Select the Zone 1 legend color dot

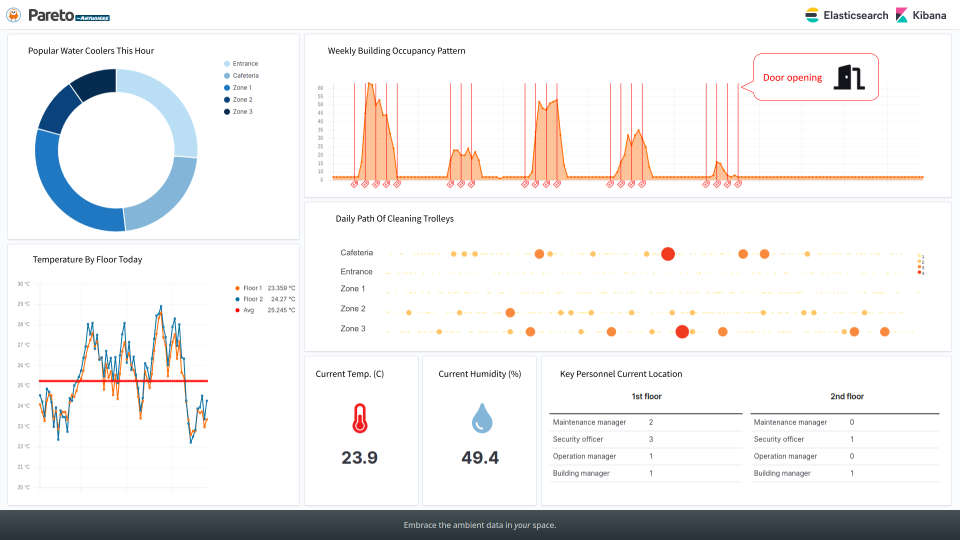[227, 88]
